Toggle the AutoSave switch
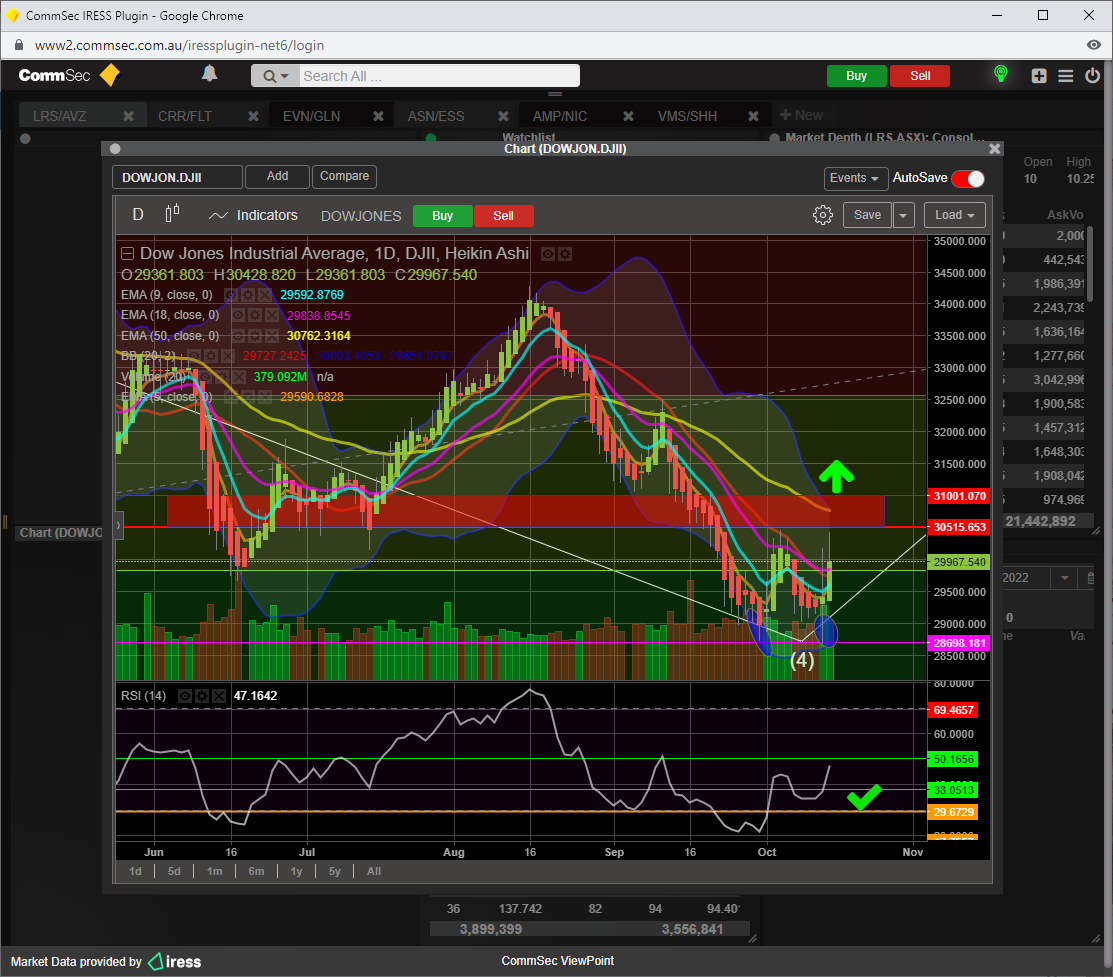 (x=967, y=178)
